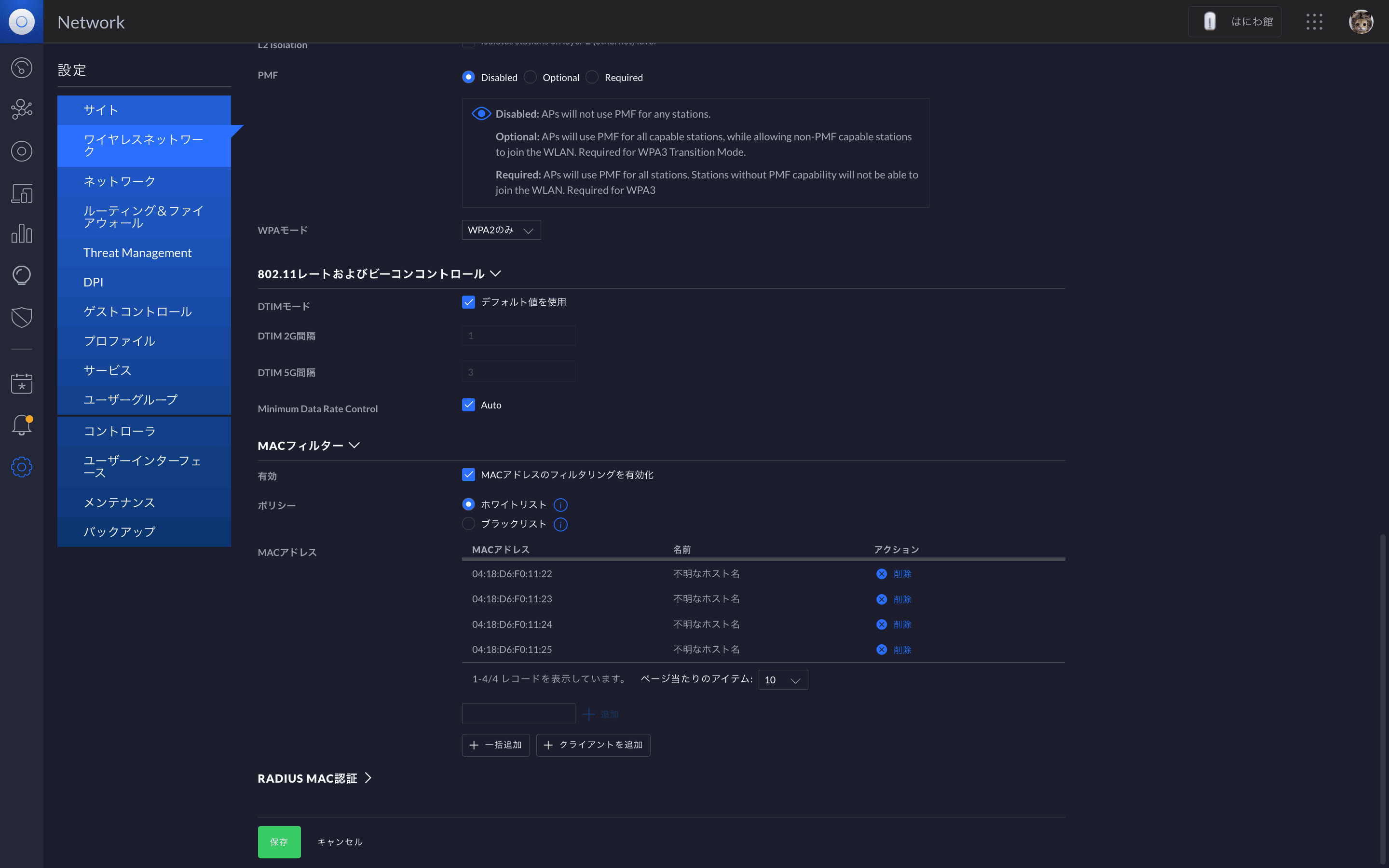Open DPI menu item
The height and width of the screenshot is (868, 1389).
coord(144,282)
